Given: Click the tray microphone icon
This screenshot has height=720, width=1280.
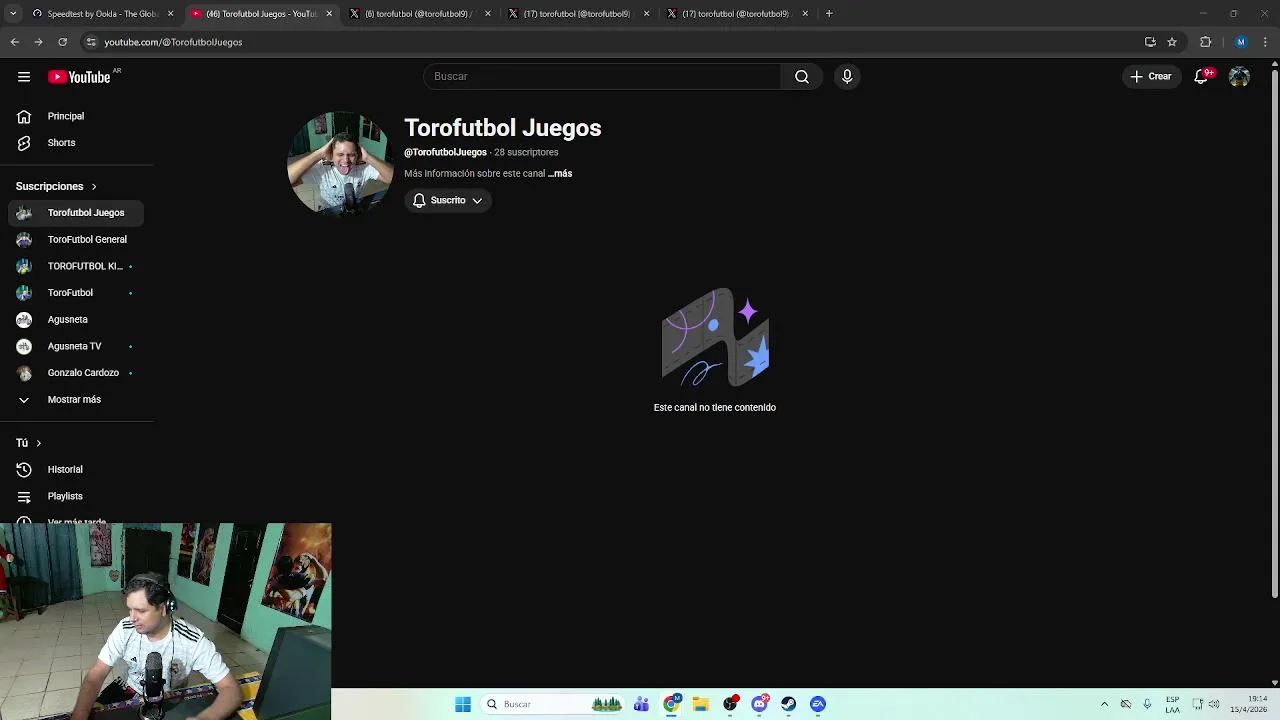Looking at the screenshot, I should click(x=1147, y=704).
